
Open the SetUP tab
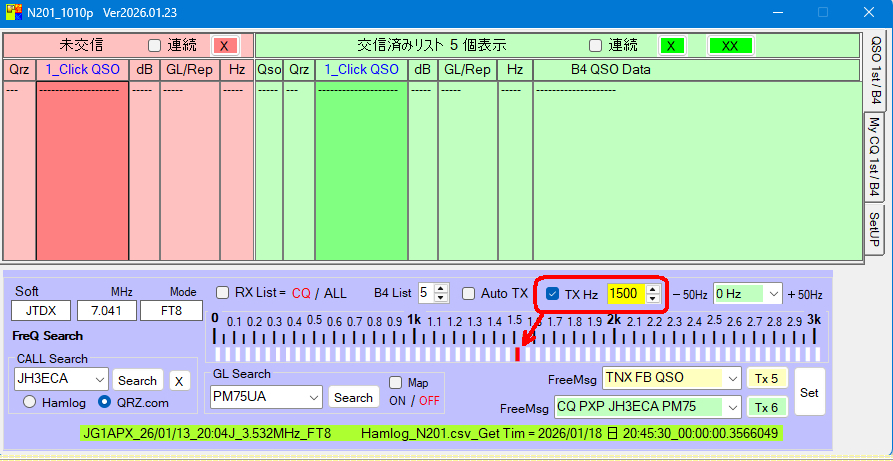[874, 229]
